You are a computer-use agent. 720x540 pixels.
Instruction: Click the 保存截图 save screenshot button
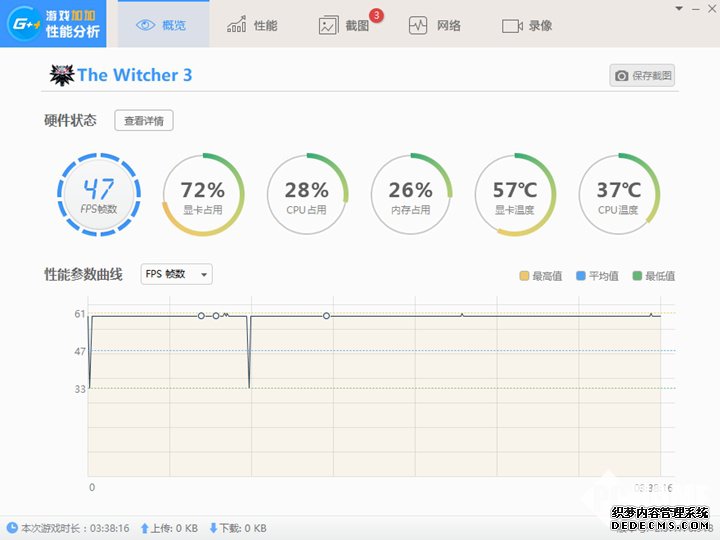(642, 75)
